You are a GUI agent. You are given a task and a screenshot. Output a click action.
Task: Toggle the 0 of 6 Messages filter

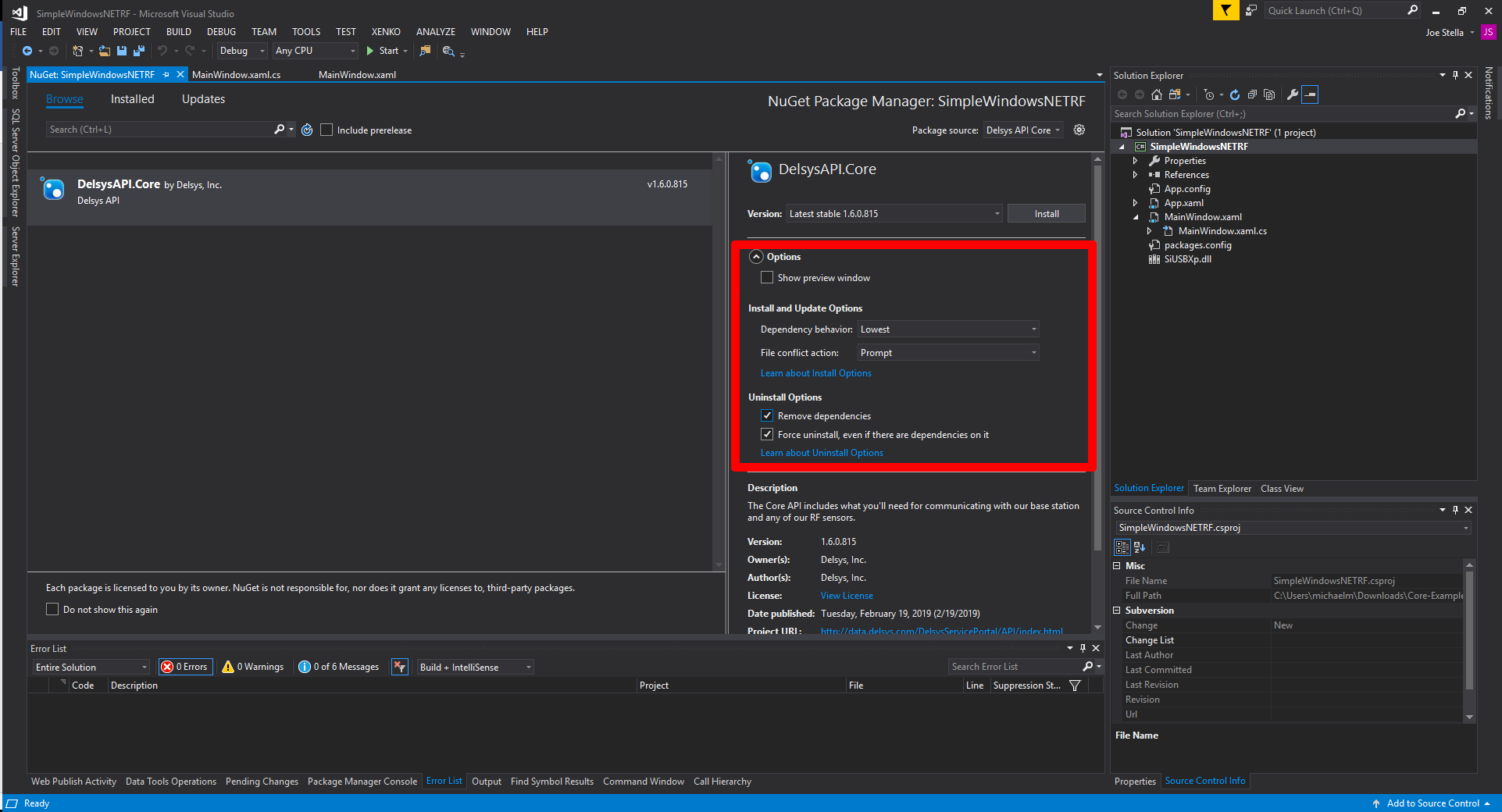[x=339, y=667]
